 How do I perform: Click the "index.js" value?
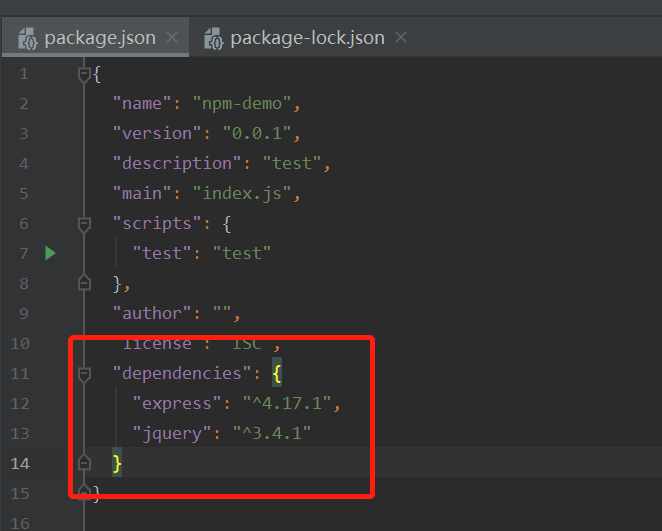[242, 193]
